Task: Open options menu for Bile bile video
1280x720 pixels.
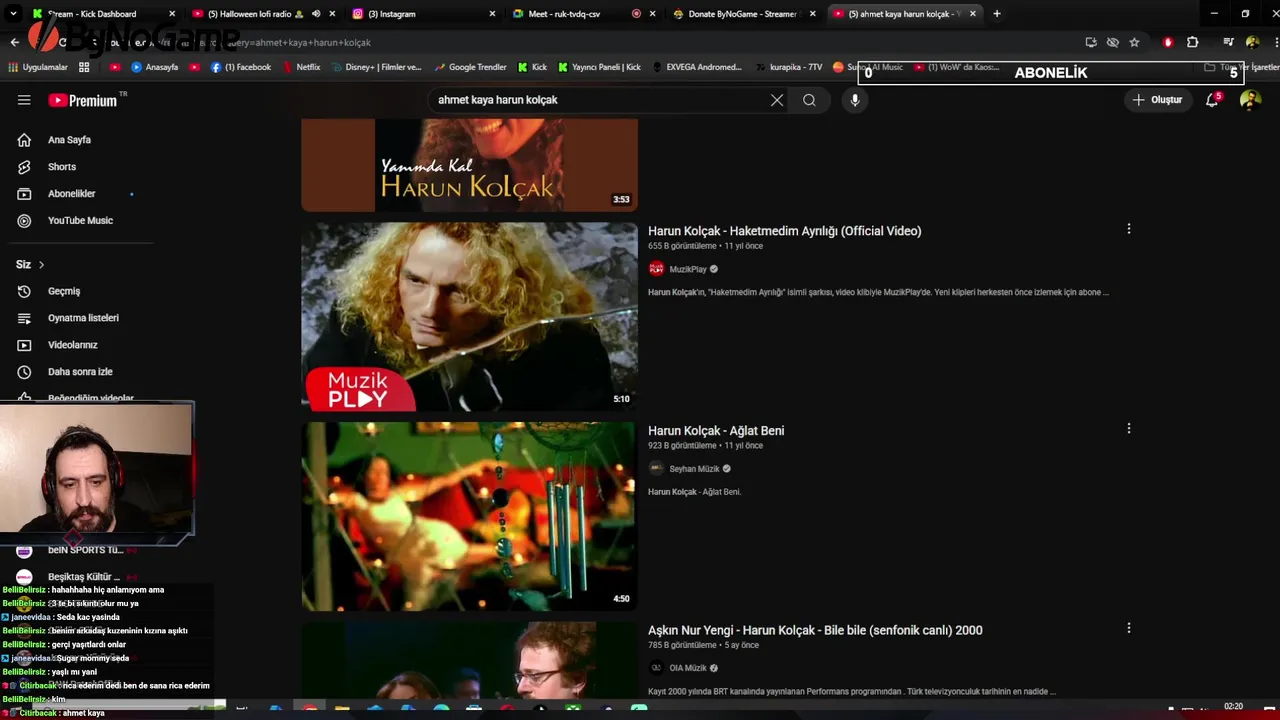Action: [1129, 628]
